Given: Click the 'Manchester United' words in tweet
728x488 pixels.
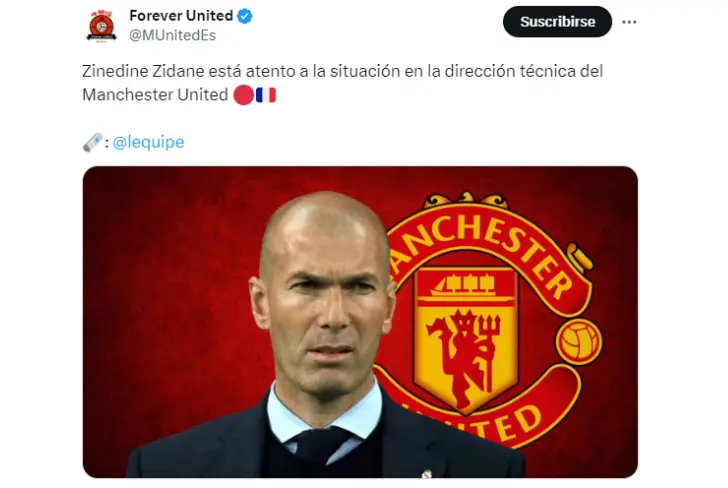Looking at the screenshot, I should pos(155,95).
